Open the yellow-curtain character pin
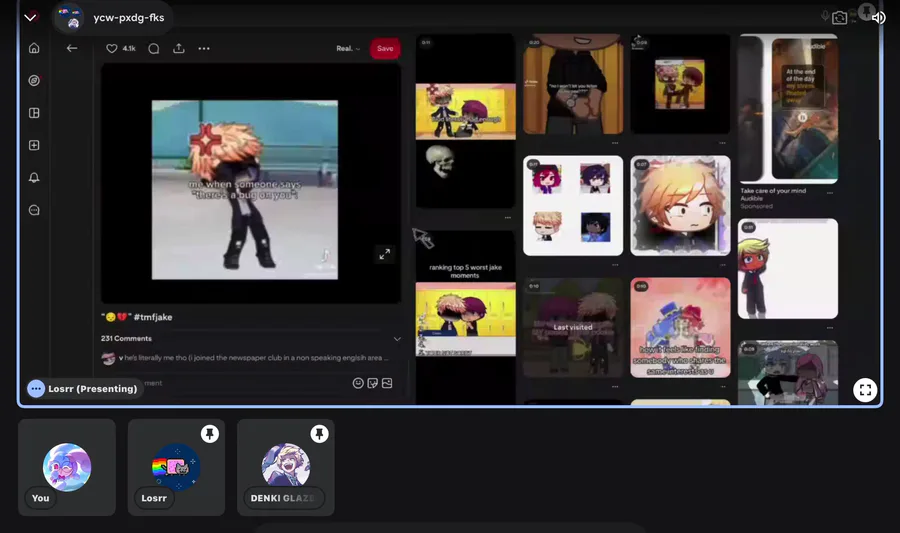 tap(573, 84)
